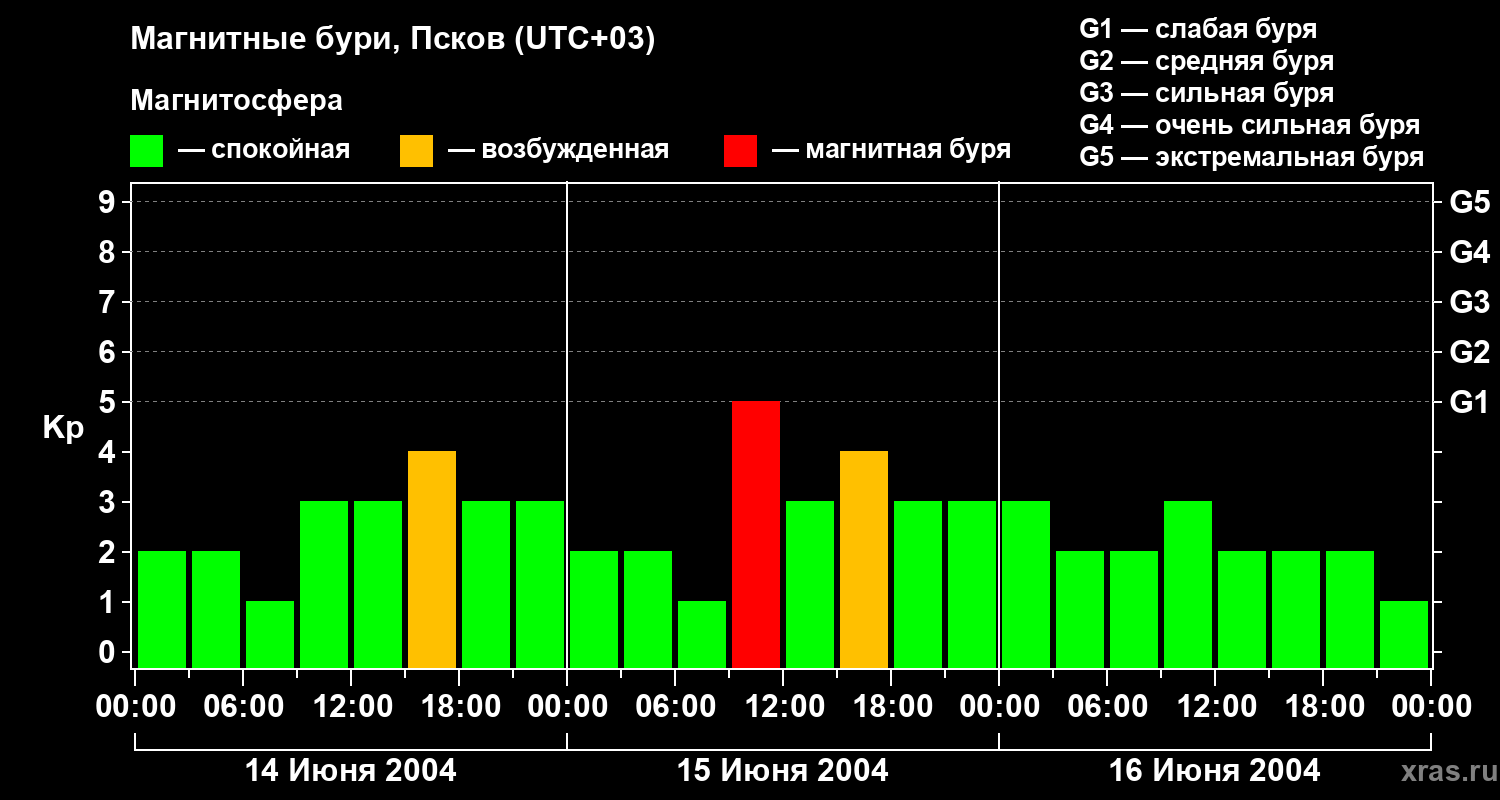The image size is (1500, 800).
Task: Click the "G1 — слабая буря" description line
Action: coord(1198,29)
